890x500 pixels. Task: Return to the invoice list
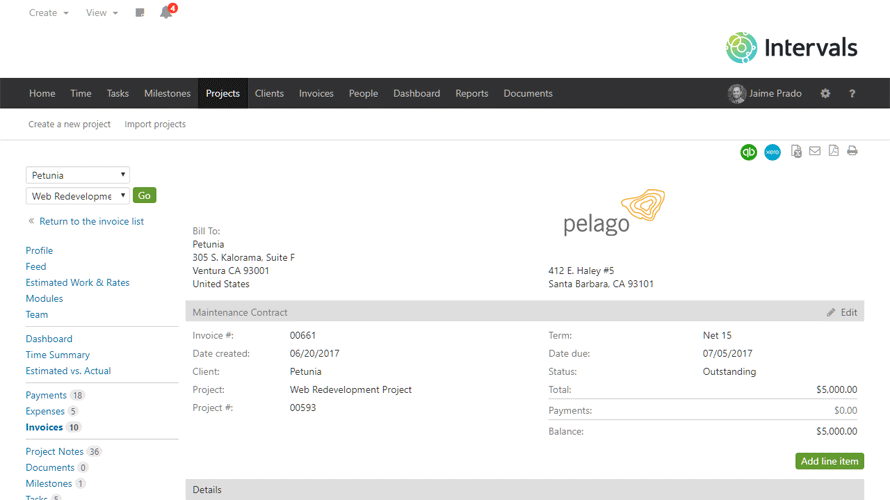(91, 221)
